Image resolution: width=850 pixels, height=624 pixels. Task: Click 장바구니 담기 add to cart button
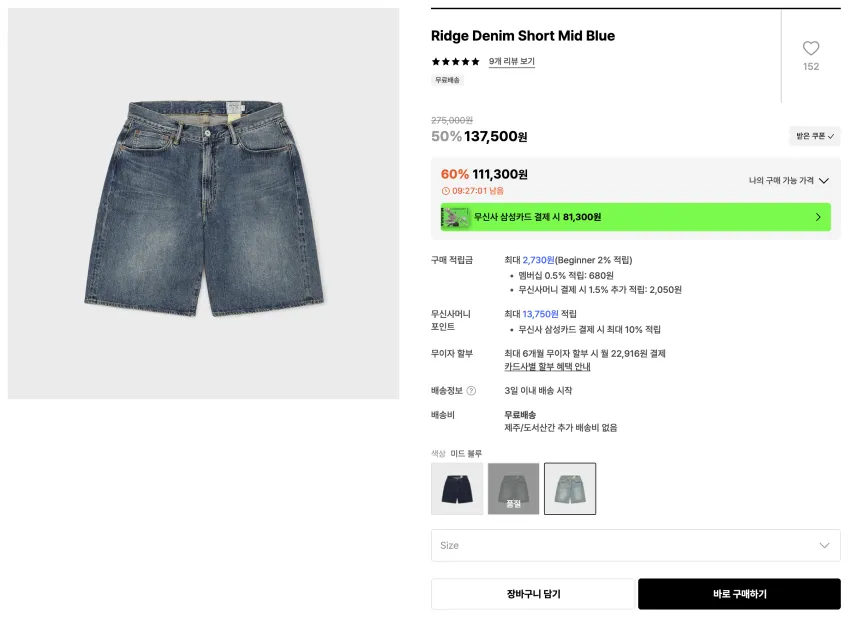pos(533,594)
